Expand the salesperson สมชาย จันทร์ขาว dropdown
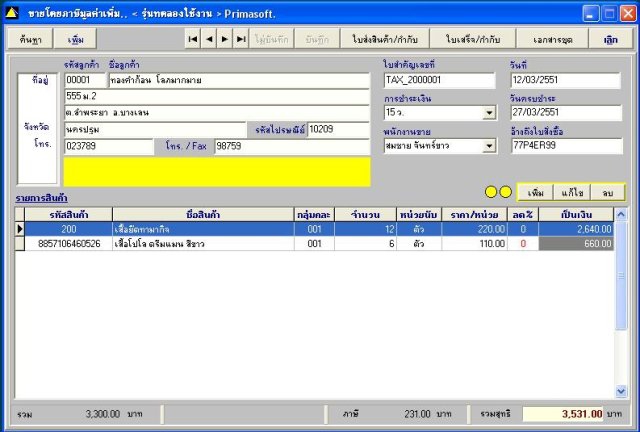Image resolution: width=640 pixels, height=432 pixels. [x=489, y=146]
